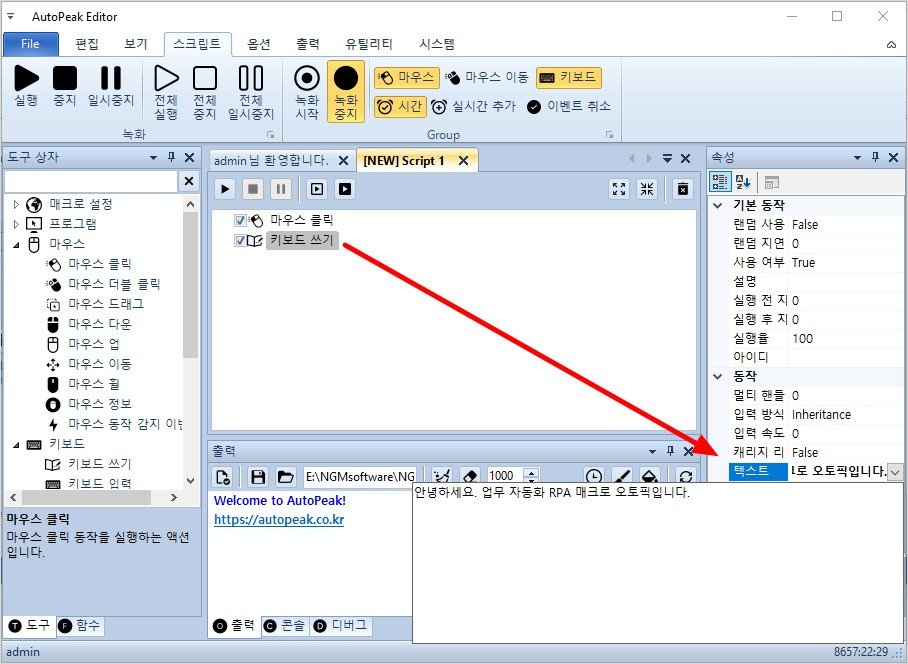The image size is (908, 664).
Task: Switch to the 함수 bottom tab
Action: click(x=80, y=625)
